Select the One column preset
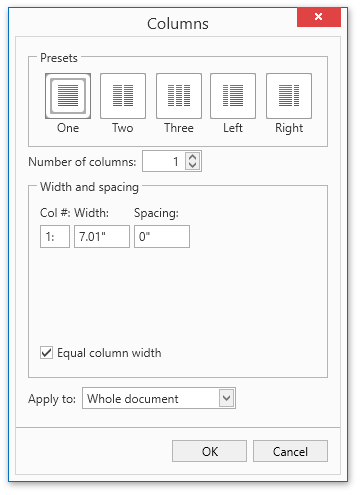 point(68,96)
